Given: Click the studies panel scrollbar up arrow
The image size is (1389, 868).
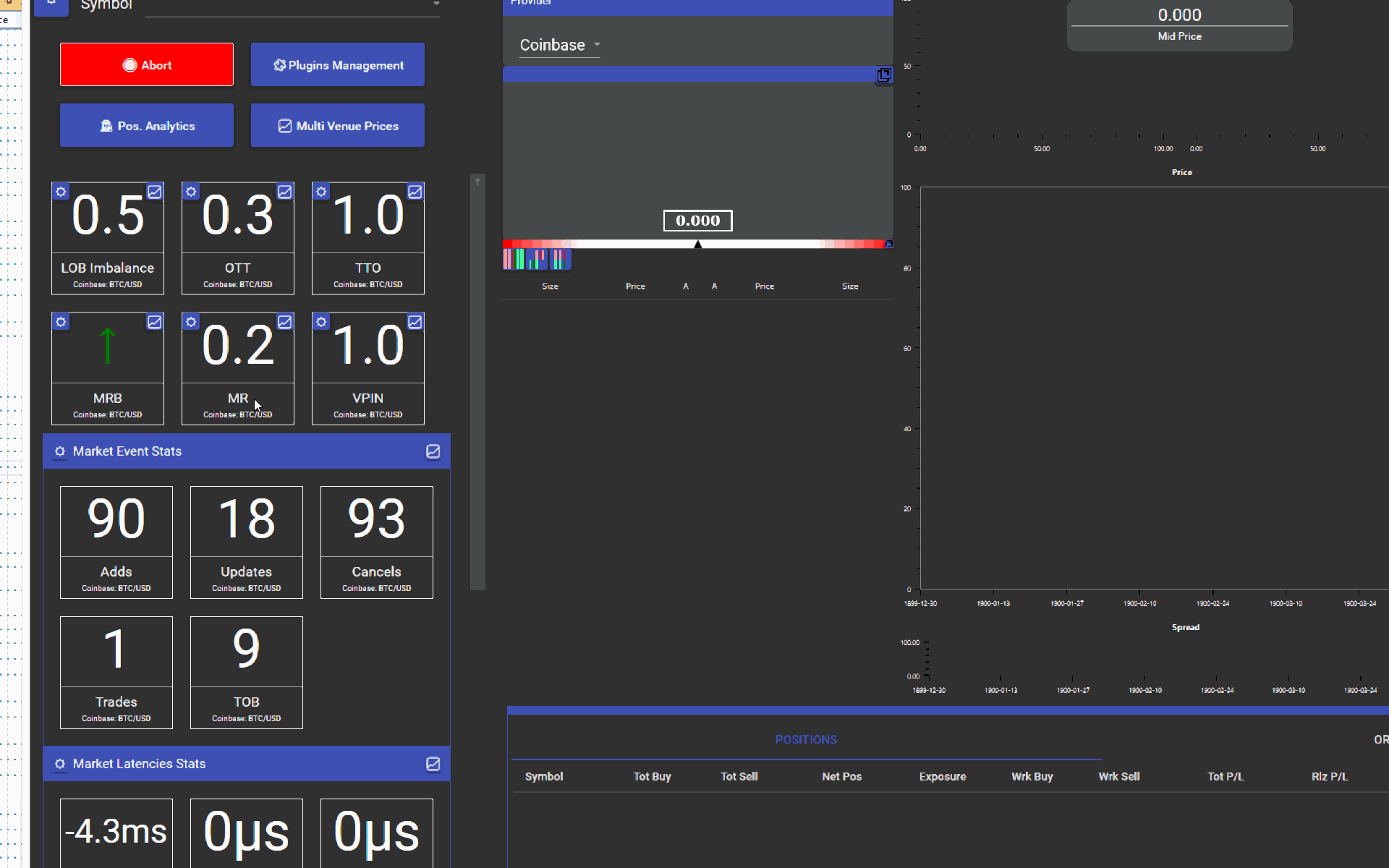Looking at the screenshot, I should pos(477,182).
